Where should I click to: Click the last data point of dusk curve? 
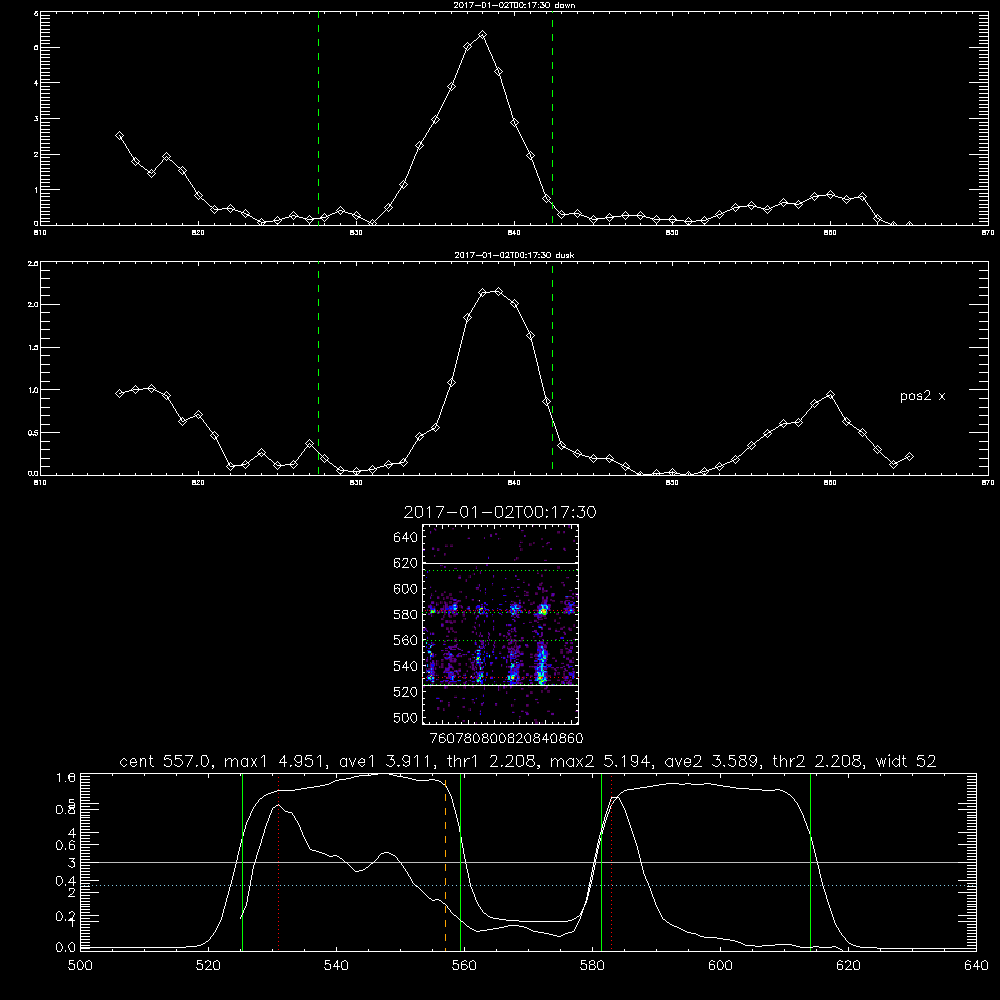pyautogui.click(x=909, y=457)
